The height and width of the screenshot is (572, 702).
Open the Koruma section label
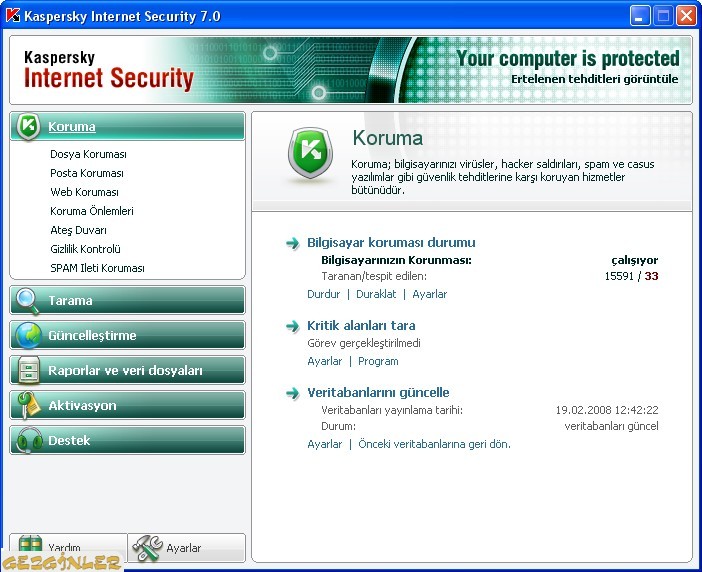point(72,127)
